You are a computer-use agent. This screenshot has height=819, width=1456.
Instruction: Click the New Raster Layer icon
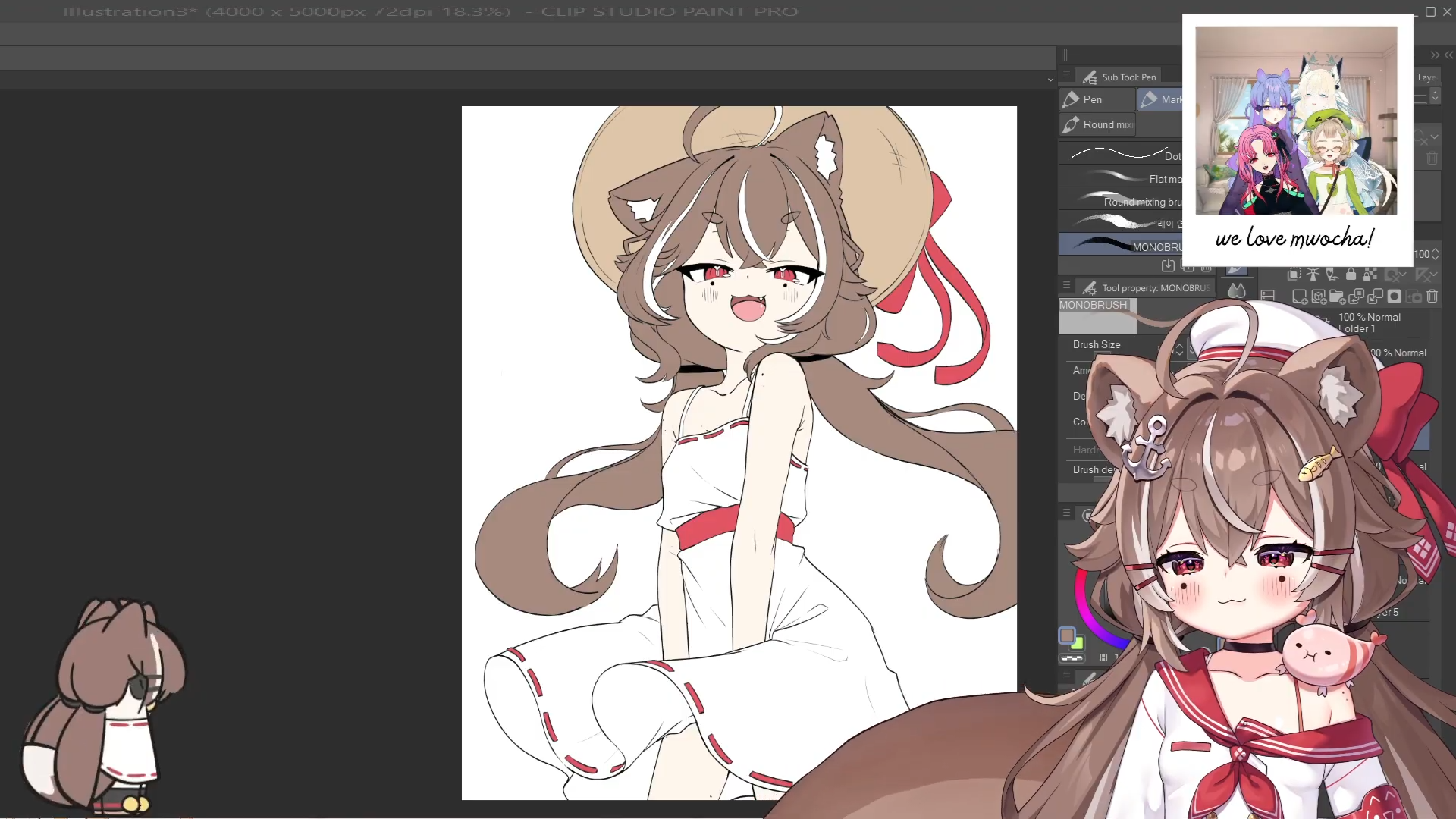coord(1299,297)
